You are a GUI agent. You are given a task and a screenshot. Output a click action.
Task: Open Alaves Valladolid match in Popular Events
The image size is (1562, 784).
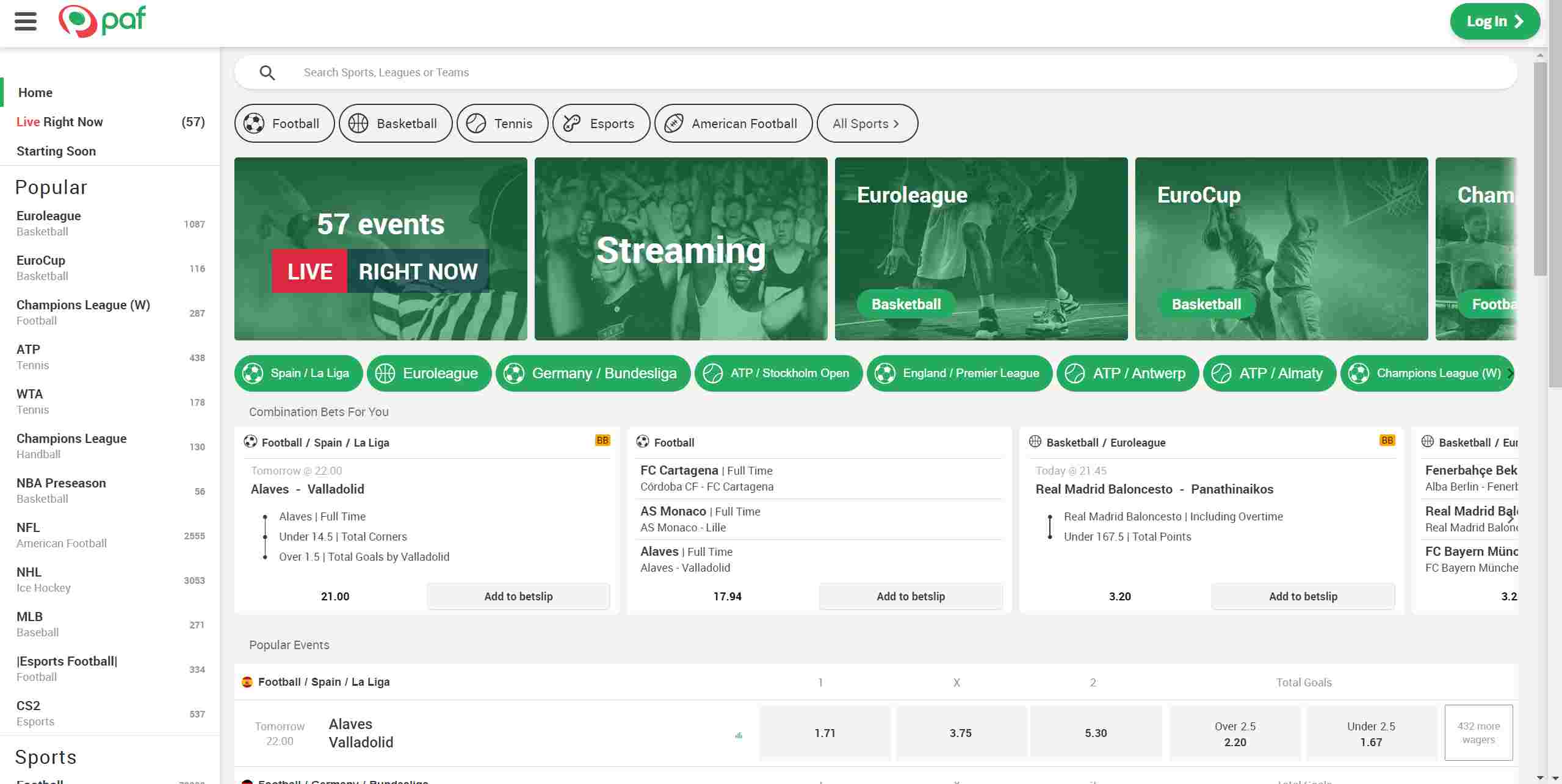click(x=361, y=733)
